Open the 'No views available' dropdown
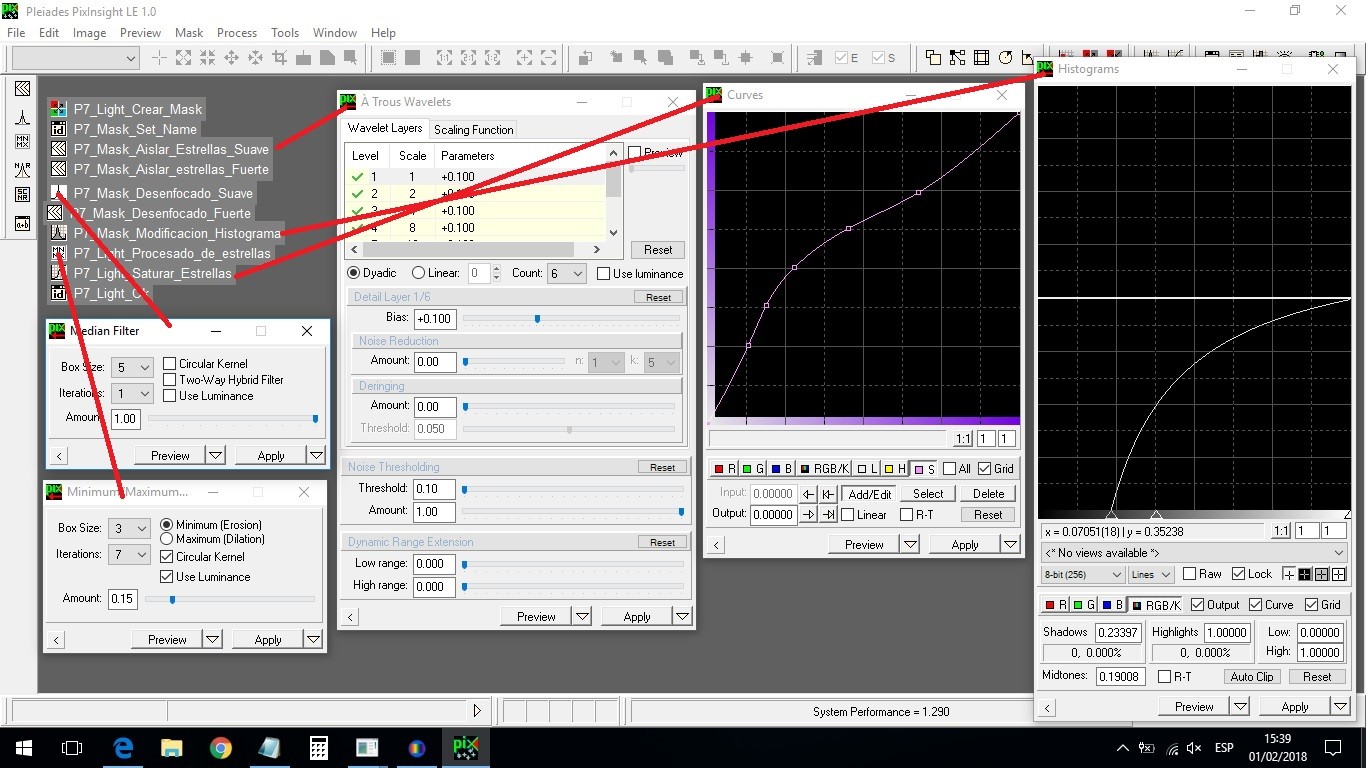This screenshot has height=768, width=1368. pos(1195,553)
